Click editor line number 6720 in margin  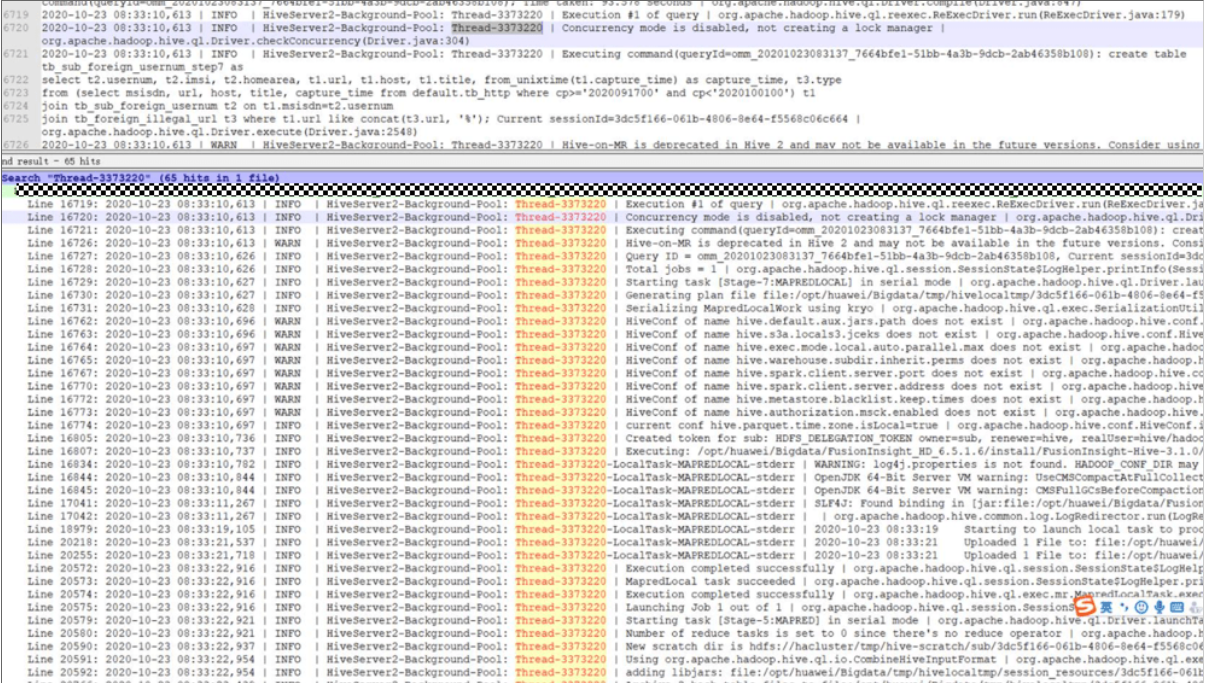point(16,29)
